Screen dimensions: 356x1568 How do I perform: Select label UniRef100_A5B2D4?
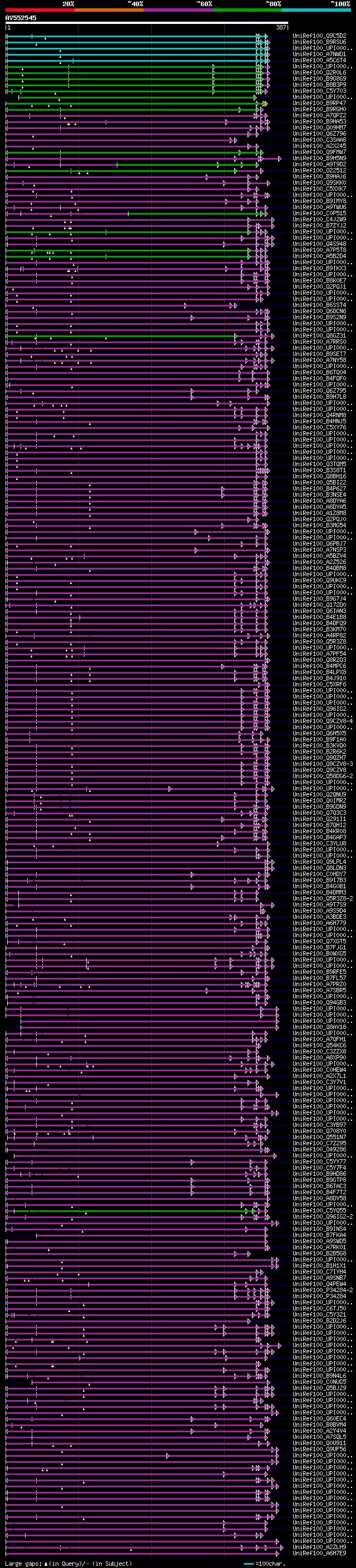pos(319,256)
